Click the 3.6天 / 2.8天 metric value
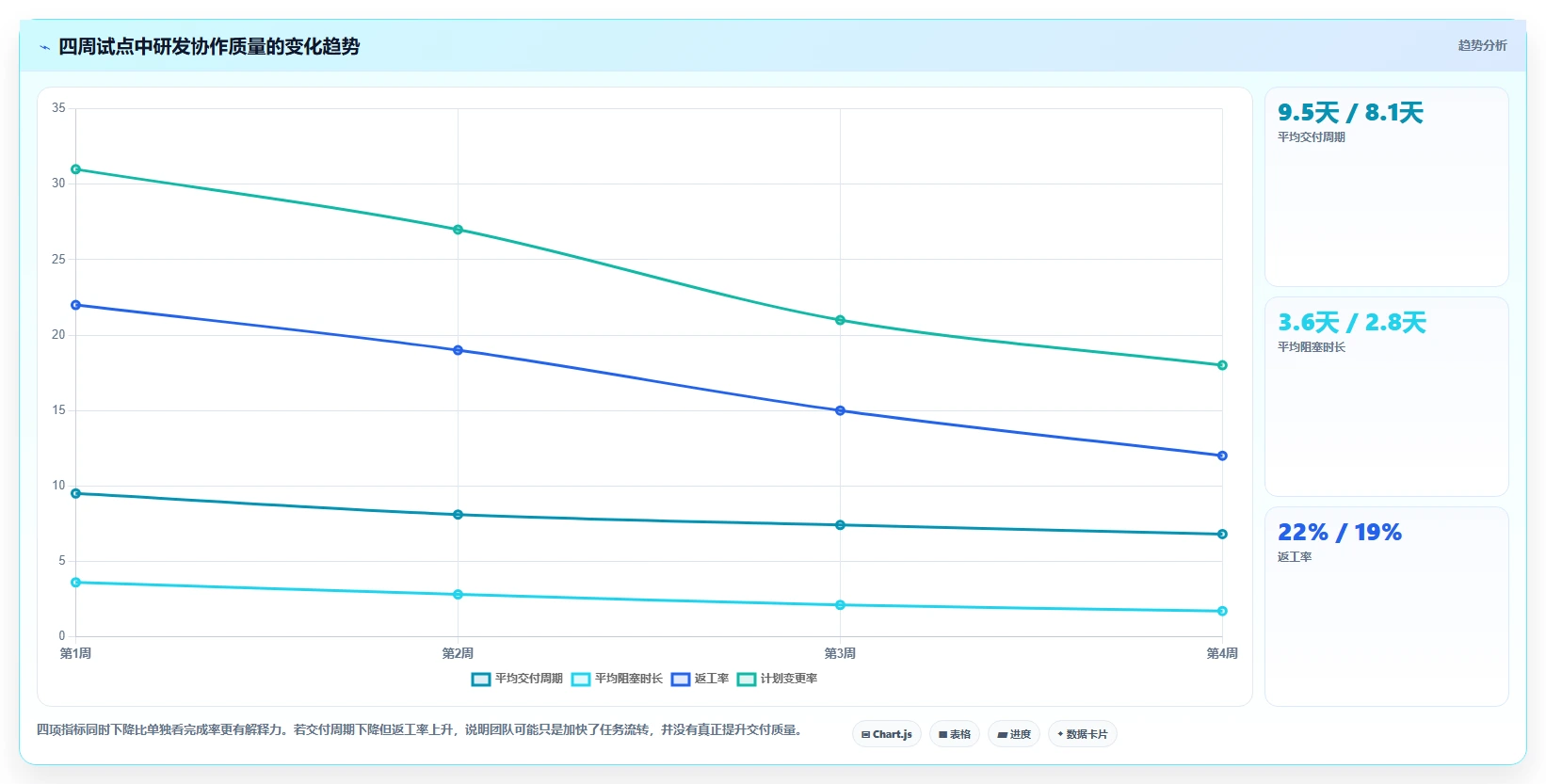Screen dimensions: 1546x784 [x=1351, y=323]
